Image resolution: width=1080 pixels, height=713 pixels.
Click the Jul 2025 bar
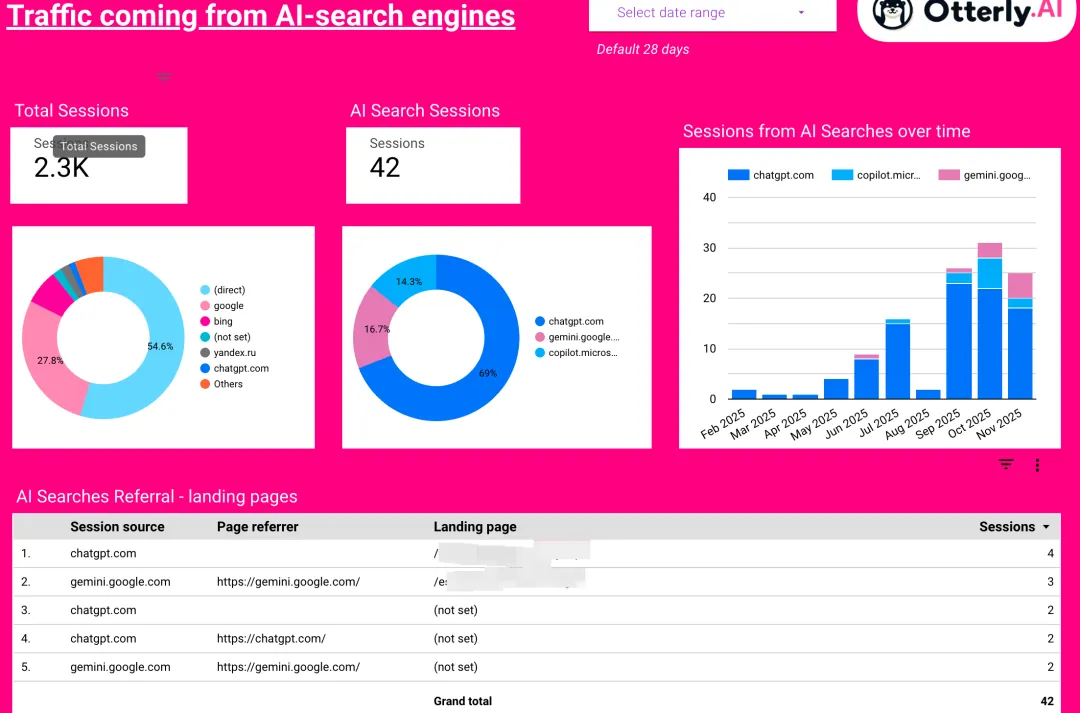tap(897, 359)
